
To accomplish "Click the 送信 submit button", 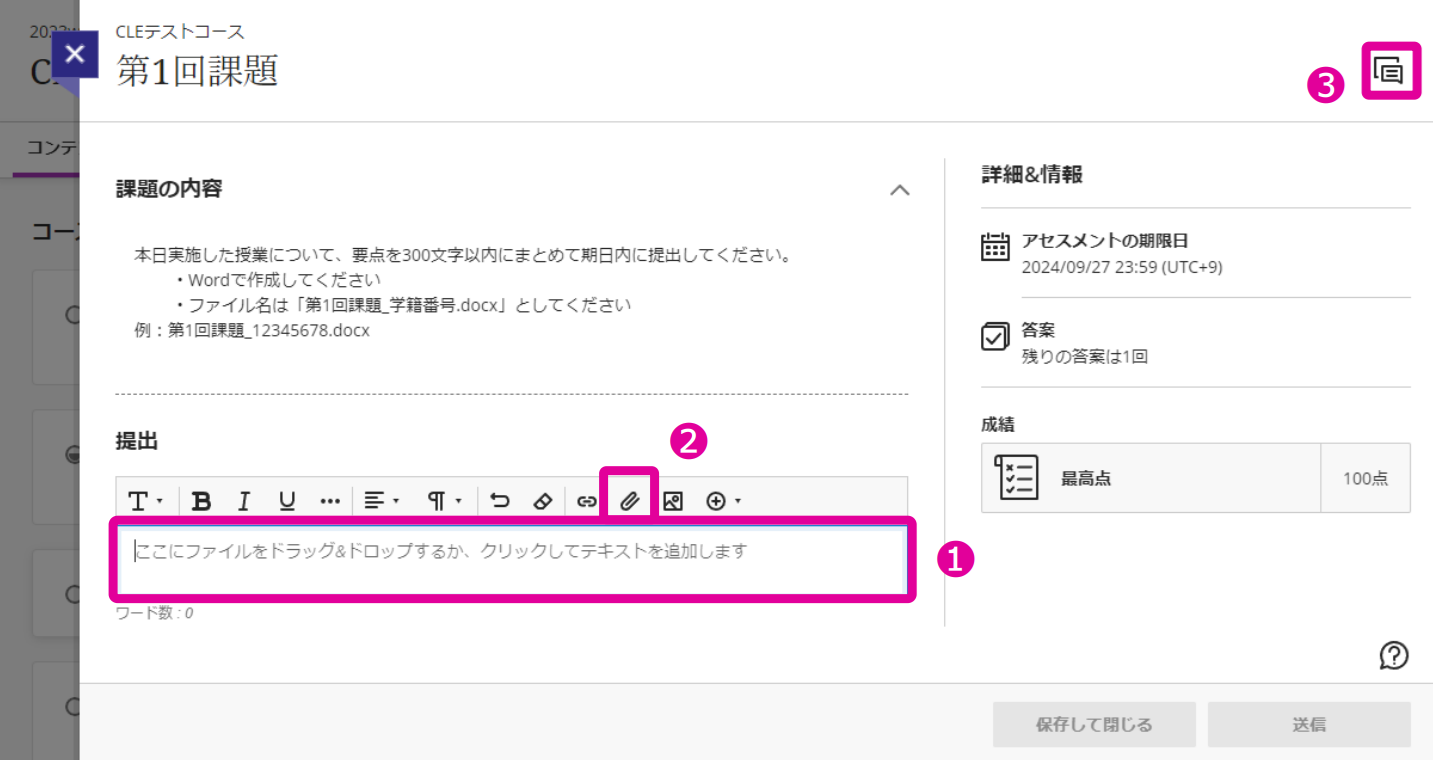I will pyautogui.click(x=1309, y=725).
